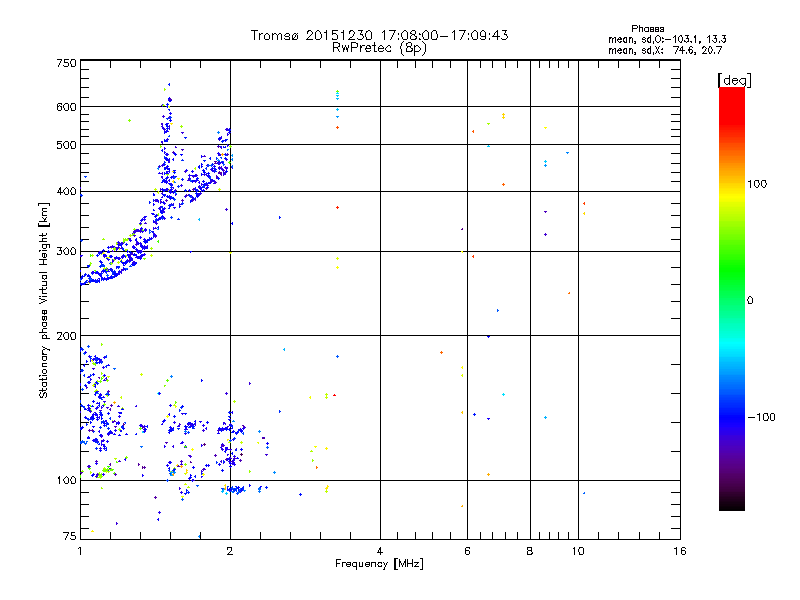Select the 'mean, sd,X: 74.6, 20.7' statistics line
The width and height of the screenshot is (800, 600).
click(x=665, y=50)
